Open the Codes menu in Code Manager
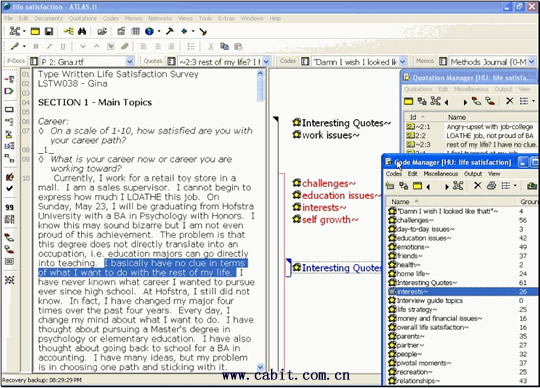The width and height of the screenshot is (540, 388). 394,174
